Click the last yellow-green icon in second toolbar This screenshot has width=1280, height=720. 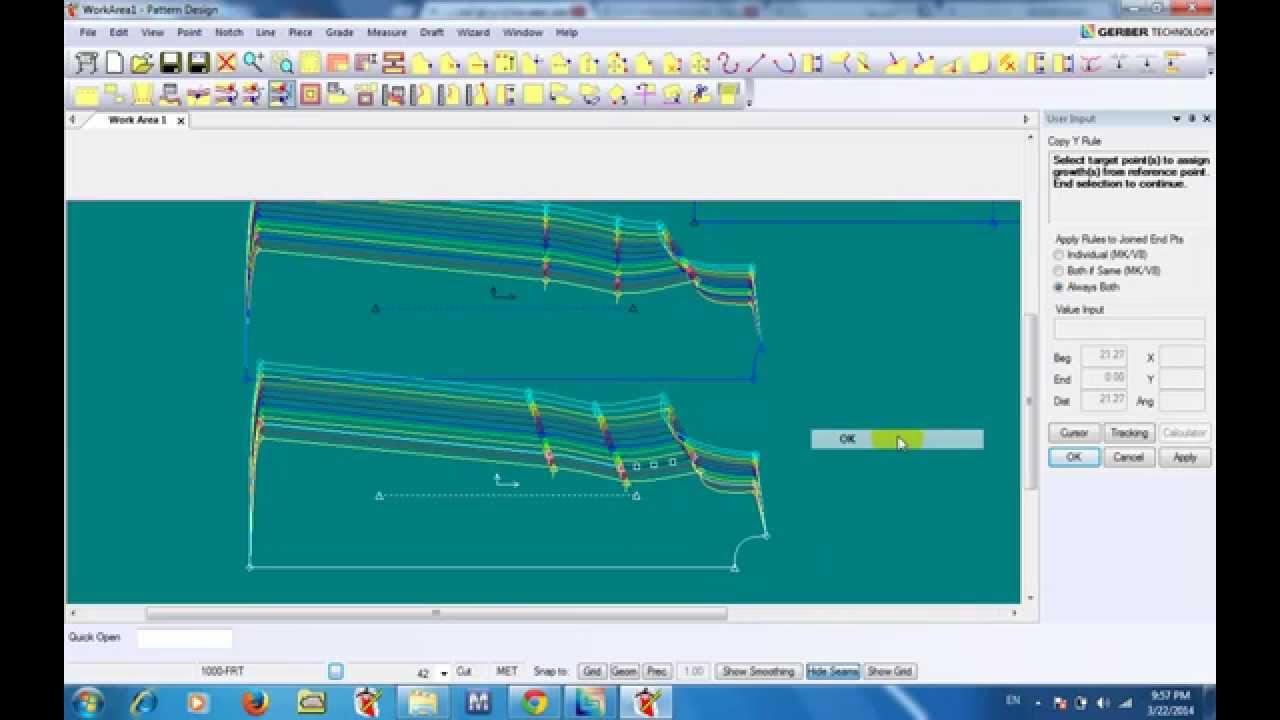tap(728, 95)
